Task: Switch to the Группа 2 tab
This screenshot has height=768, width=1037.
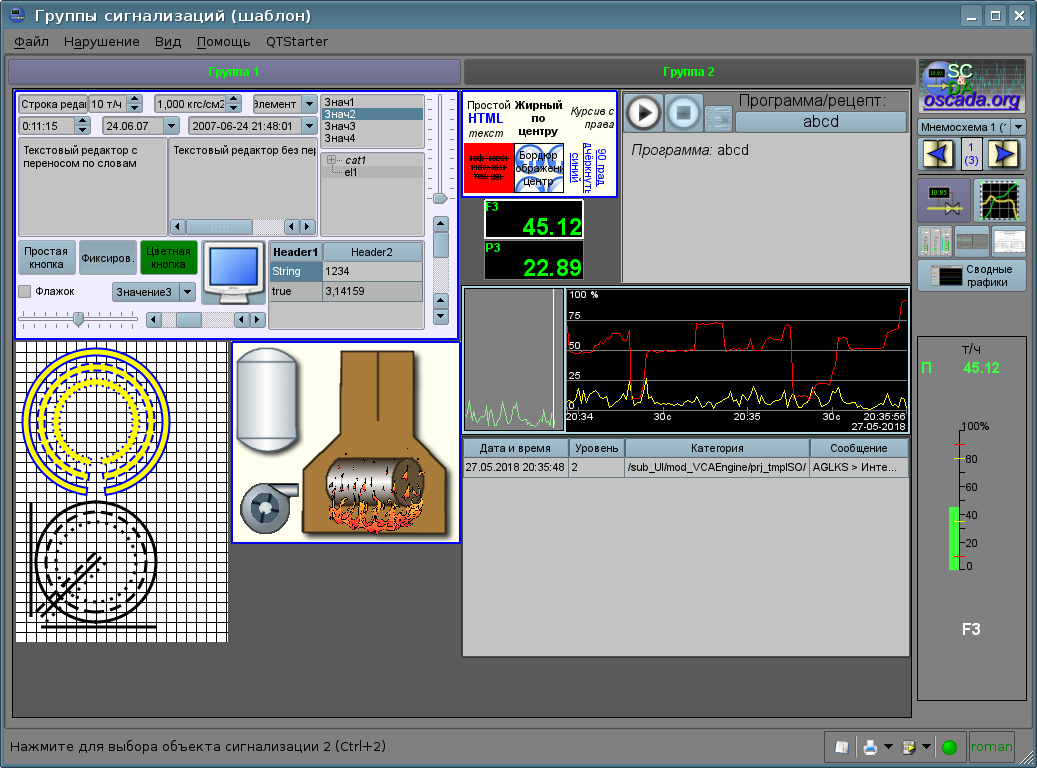Action: tap(688, 72)
